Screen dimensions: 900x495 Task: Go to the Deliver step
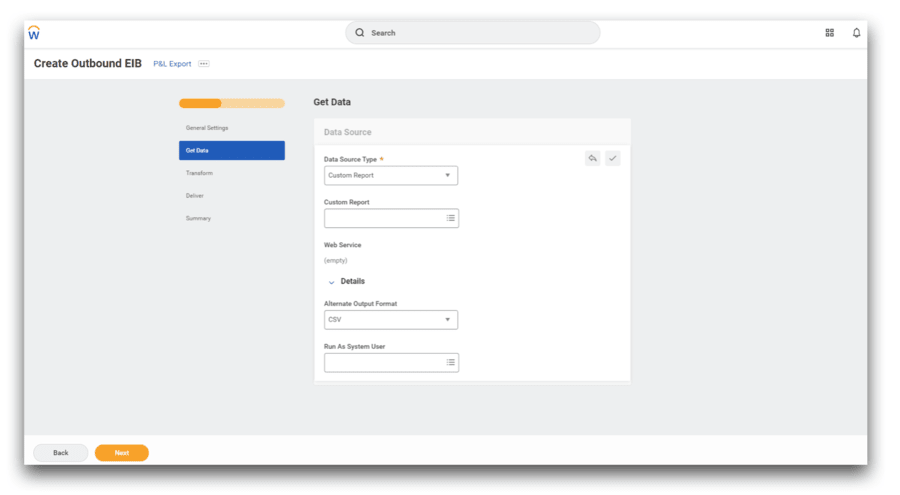[195, 196]
